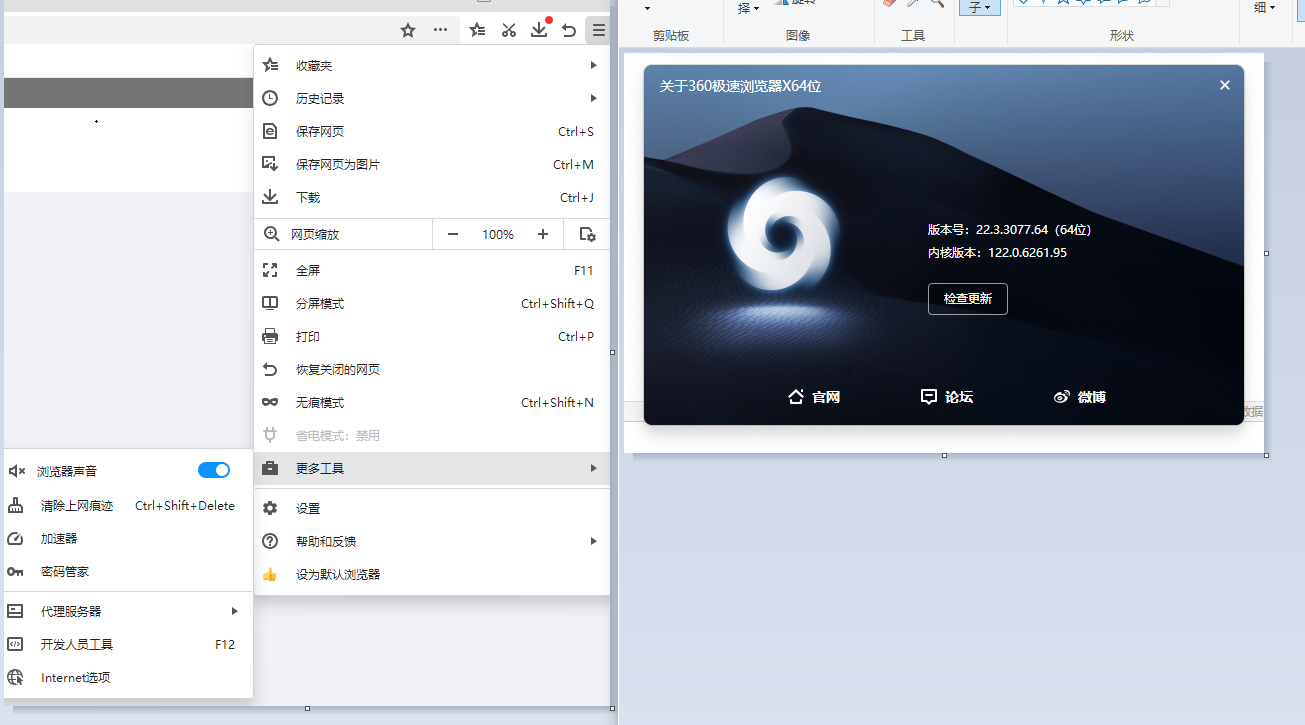Click the 形状 group label in Paint

(x=1122, y=36)
